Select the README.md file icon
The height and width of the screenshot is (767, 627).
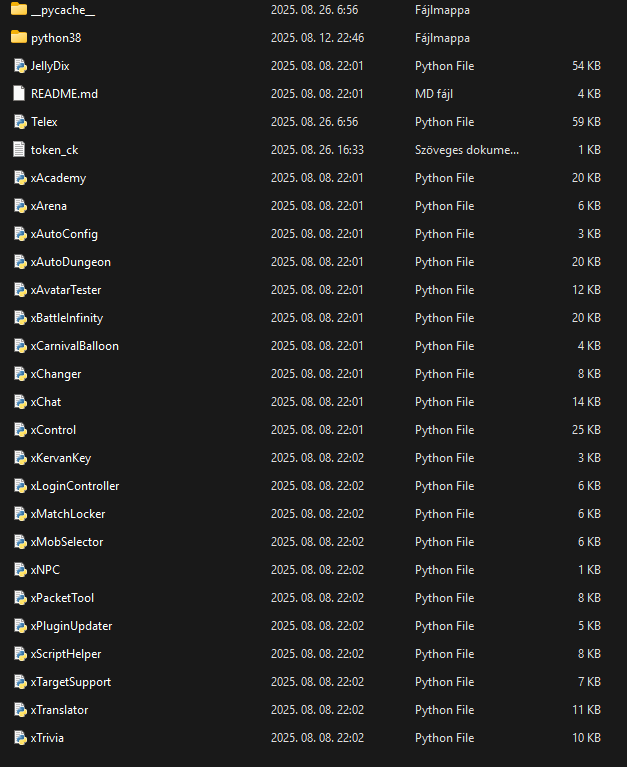(18, 94)
